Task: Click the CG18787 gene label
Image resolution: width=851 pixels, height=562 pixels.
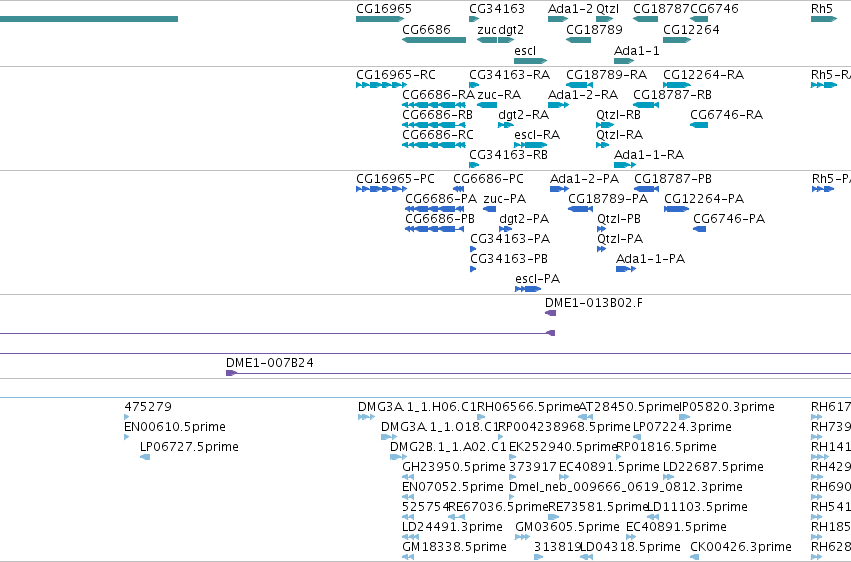Action: [x=661, y=9]
